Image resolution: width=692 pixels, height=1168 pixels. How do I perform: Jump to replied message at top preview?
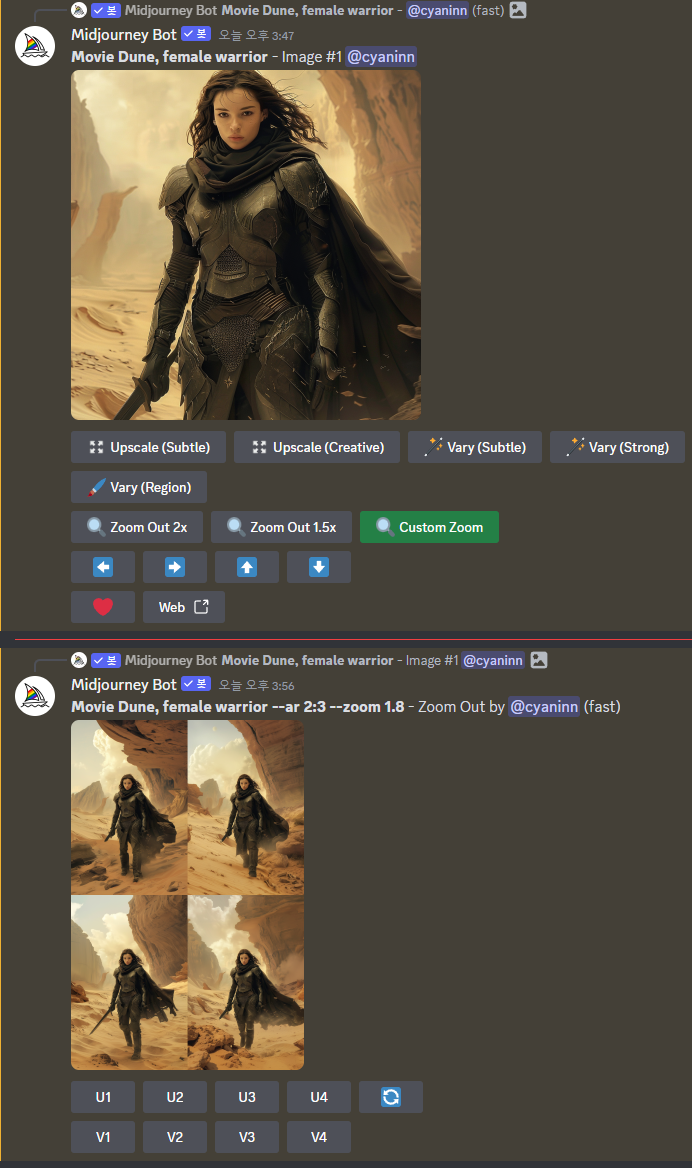[307, 10]
